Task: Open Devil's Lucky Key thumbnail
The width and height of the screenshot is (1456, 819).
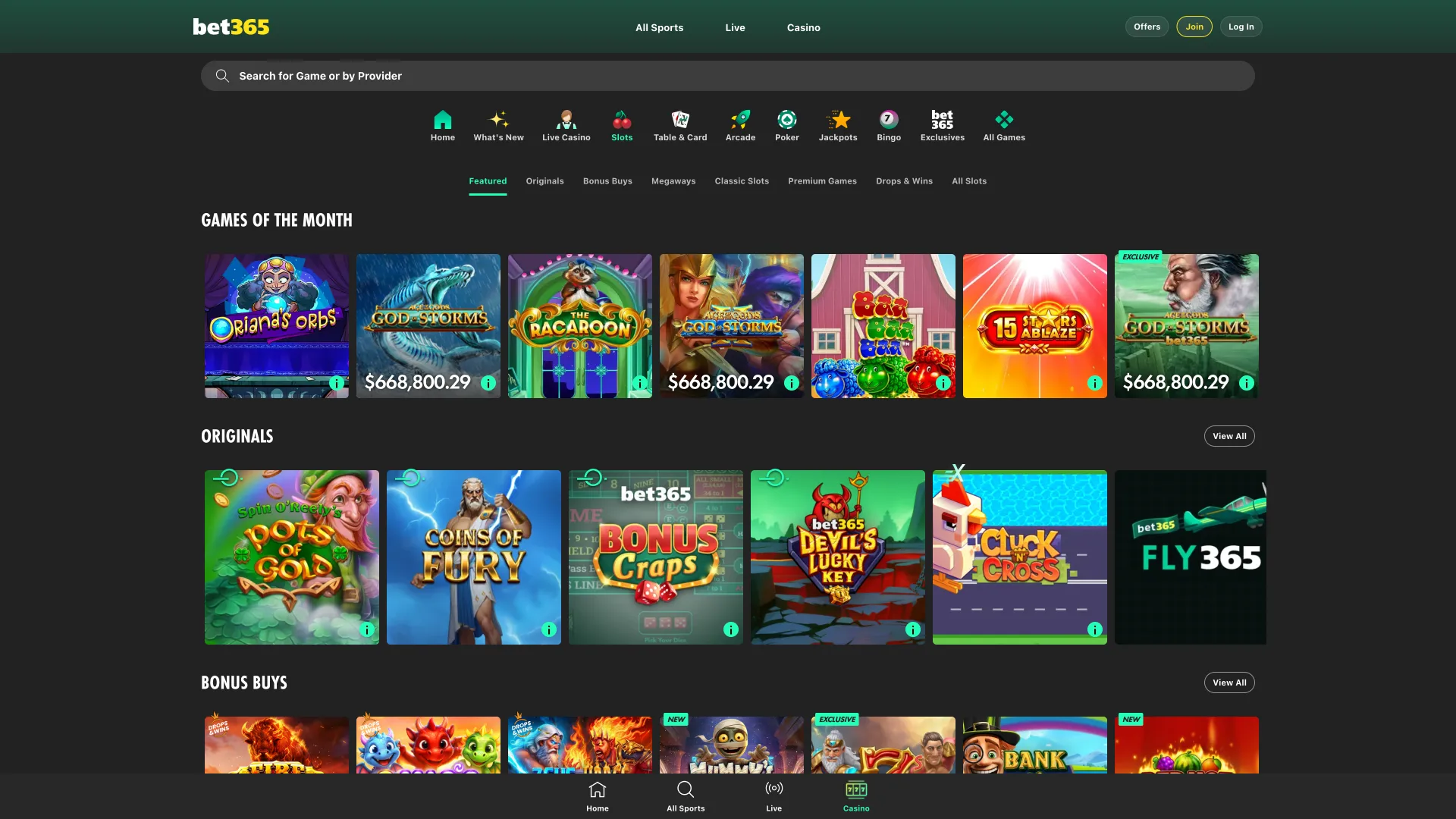Action: (838, 557)
